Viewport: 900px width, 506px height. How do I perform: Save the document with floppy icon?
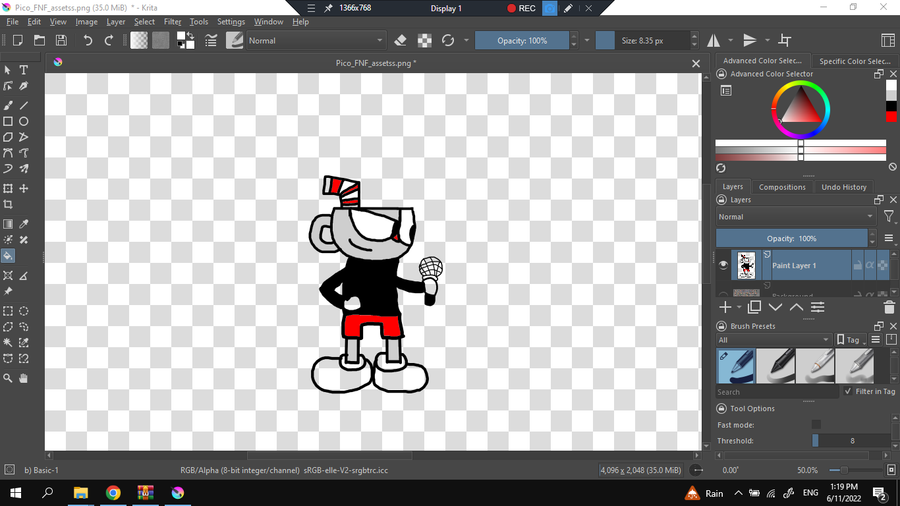coord(61,41)
